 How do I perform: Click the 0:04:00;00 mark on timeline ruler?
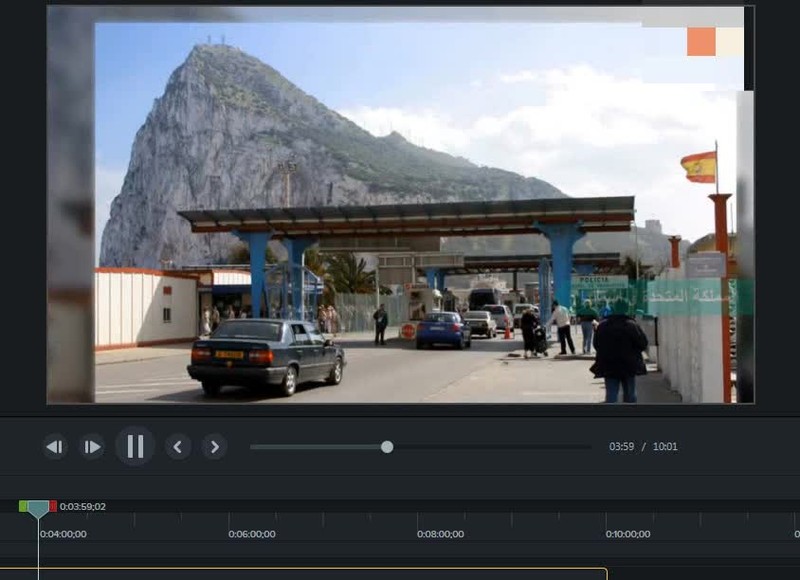63,534
